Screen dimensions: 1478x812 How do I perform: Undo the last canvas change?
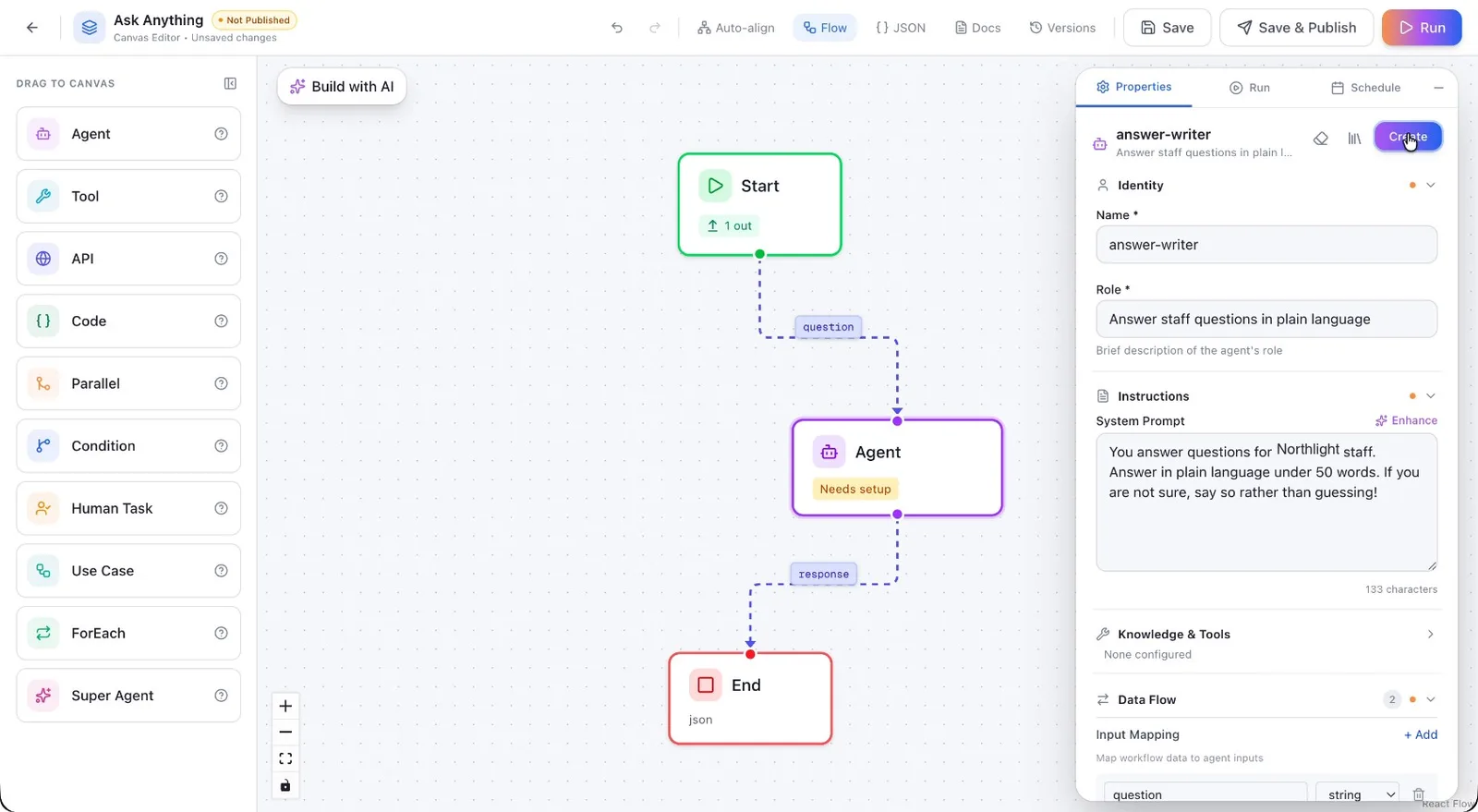(x=617, y=28)
